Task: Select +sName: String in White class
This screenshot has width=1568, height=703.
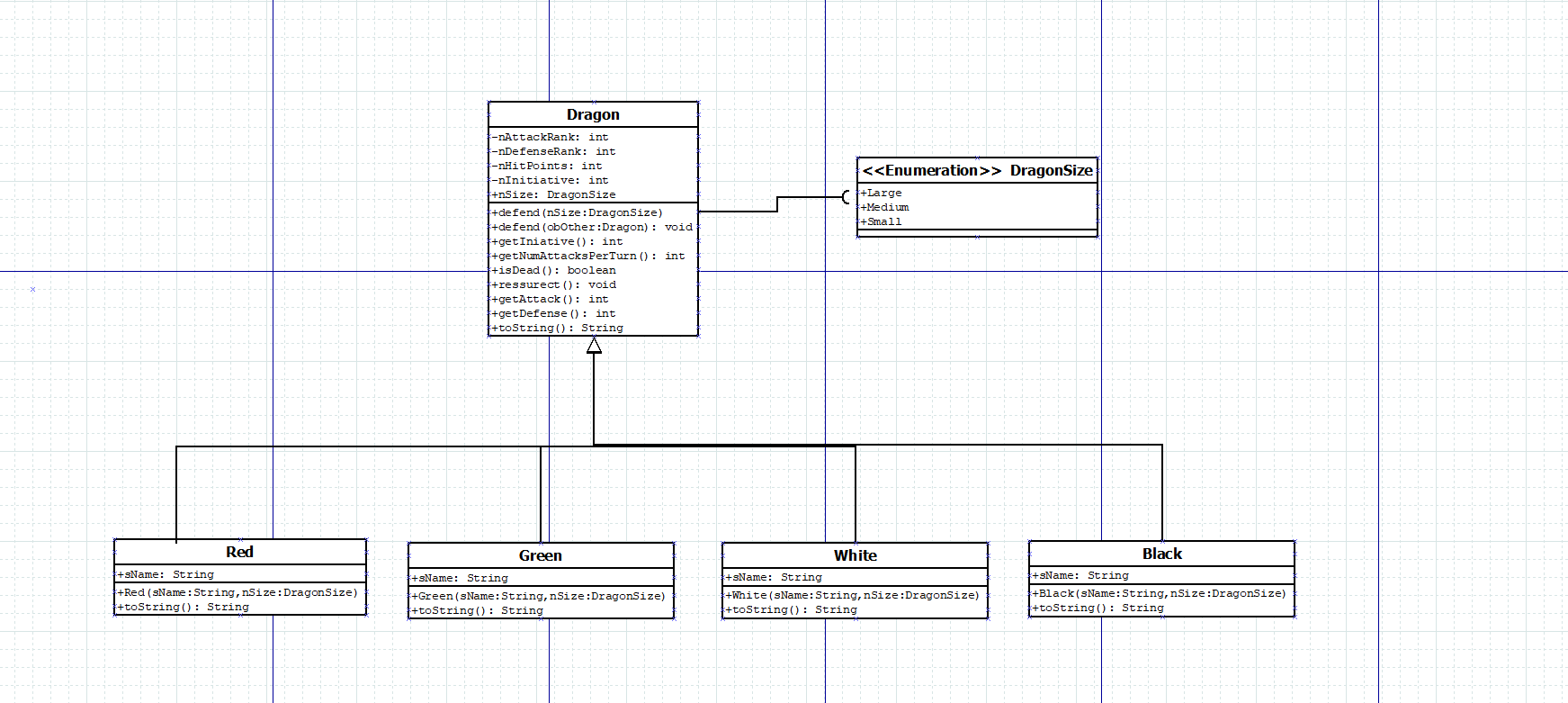Action: (x=774, y=577)
